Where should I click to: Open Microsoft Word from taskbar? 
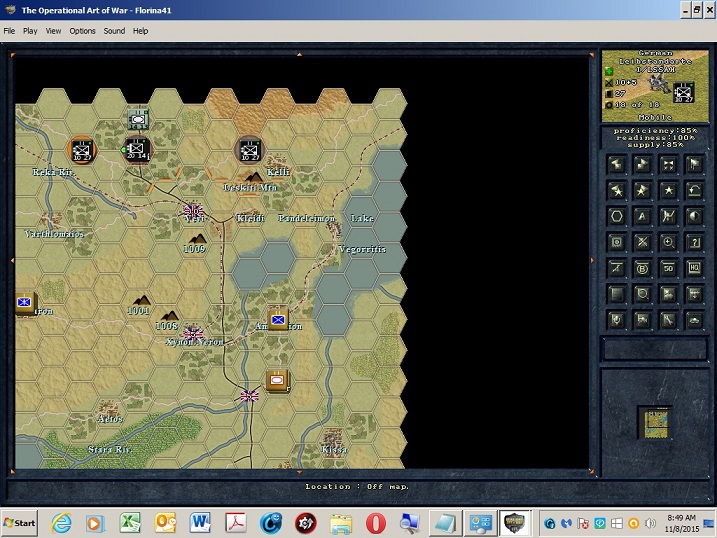tap(200, 523)
